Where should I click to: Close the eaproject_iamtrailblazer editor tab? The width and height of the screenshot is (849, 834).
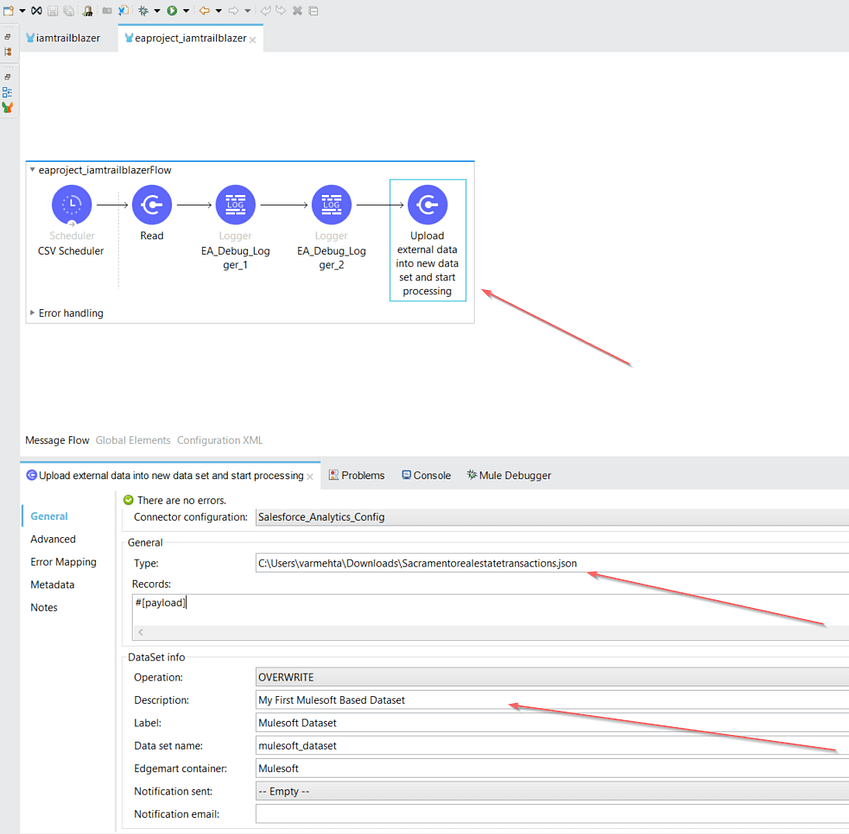(252, 40)
